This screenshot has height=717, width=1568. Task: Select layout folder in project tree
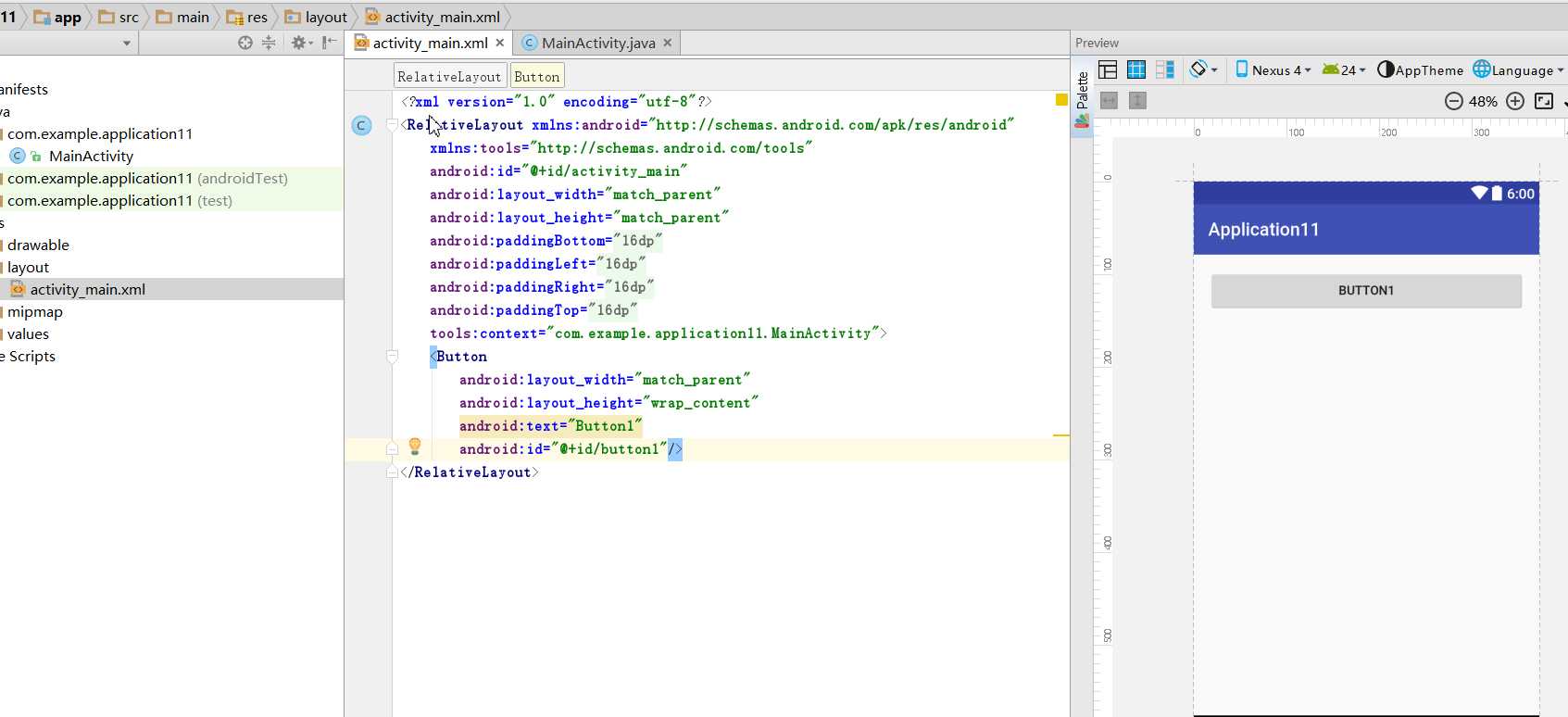28,267
